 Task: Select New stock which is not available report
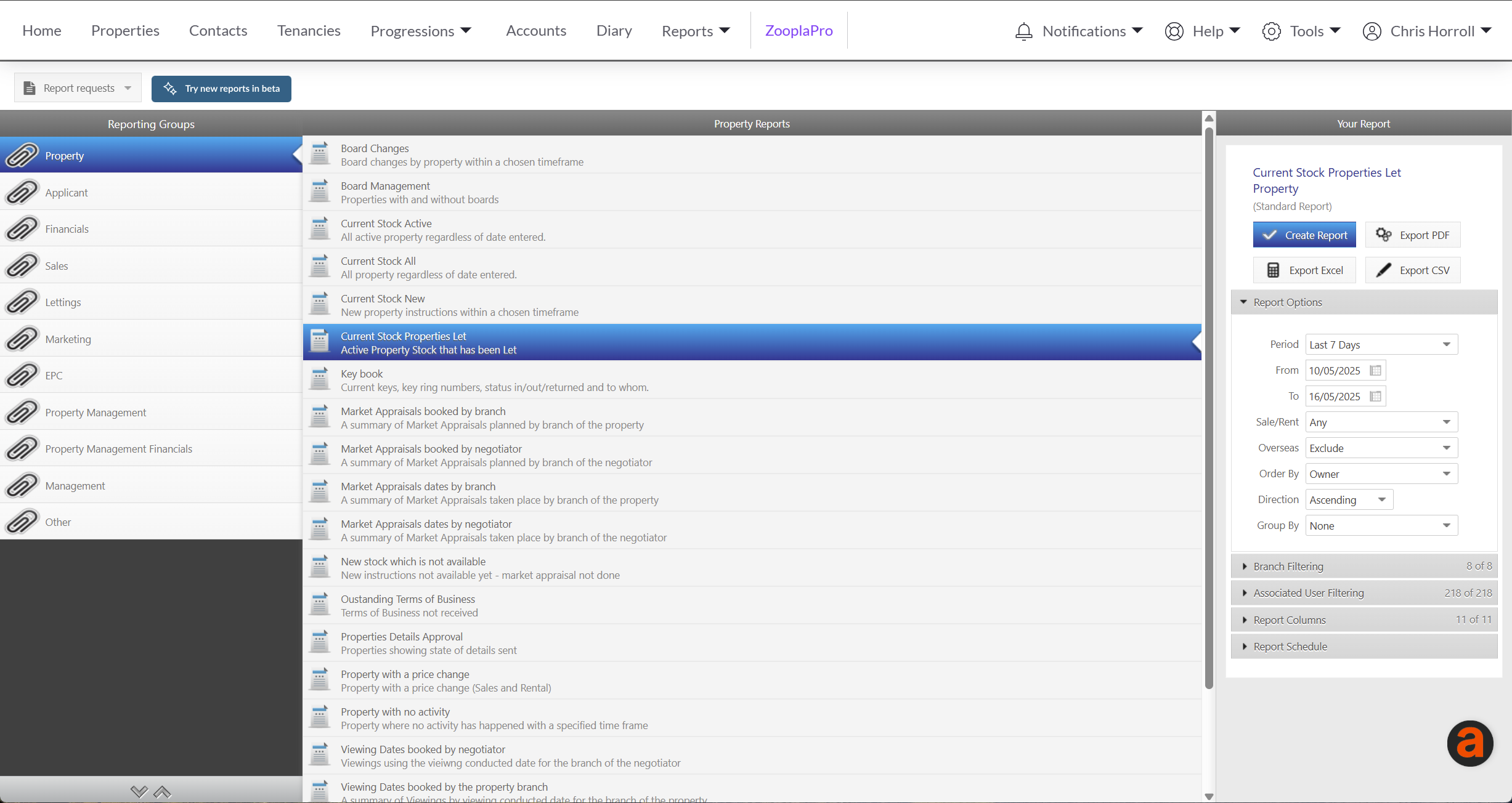tap(752, 568)
